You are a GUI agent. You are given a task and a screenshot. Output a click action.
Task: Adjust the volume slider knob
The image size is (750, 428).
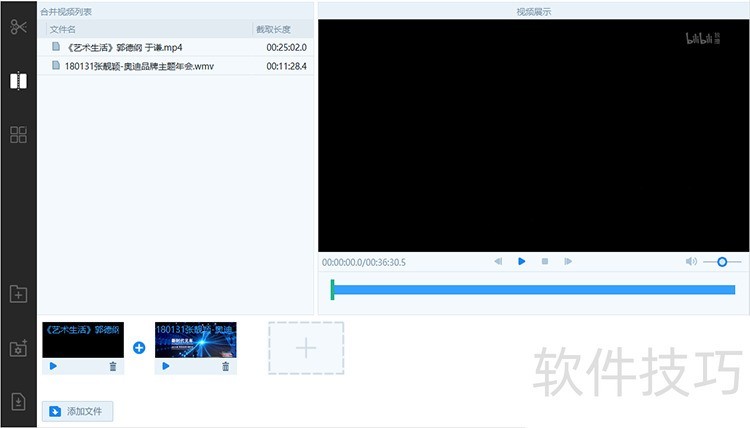click(722, 262)
